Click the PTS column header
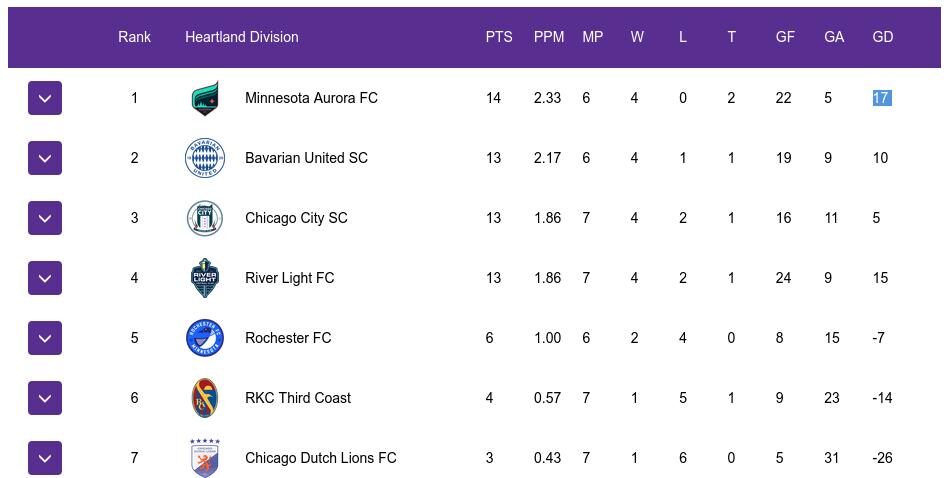The width and height of the screenshot is (947, 478). (499, 37)
